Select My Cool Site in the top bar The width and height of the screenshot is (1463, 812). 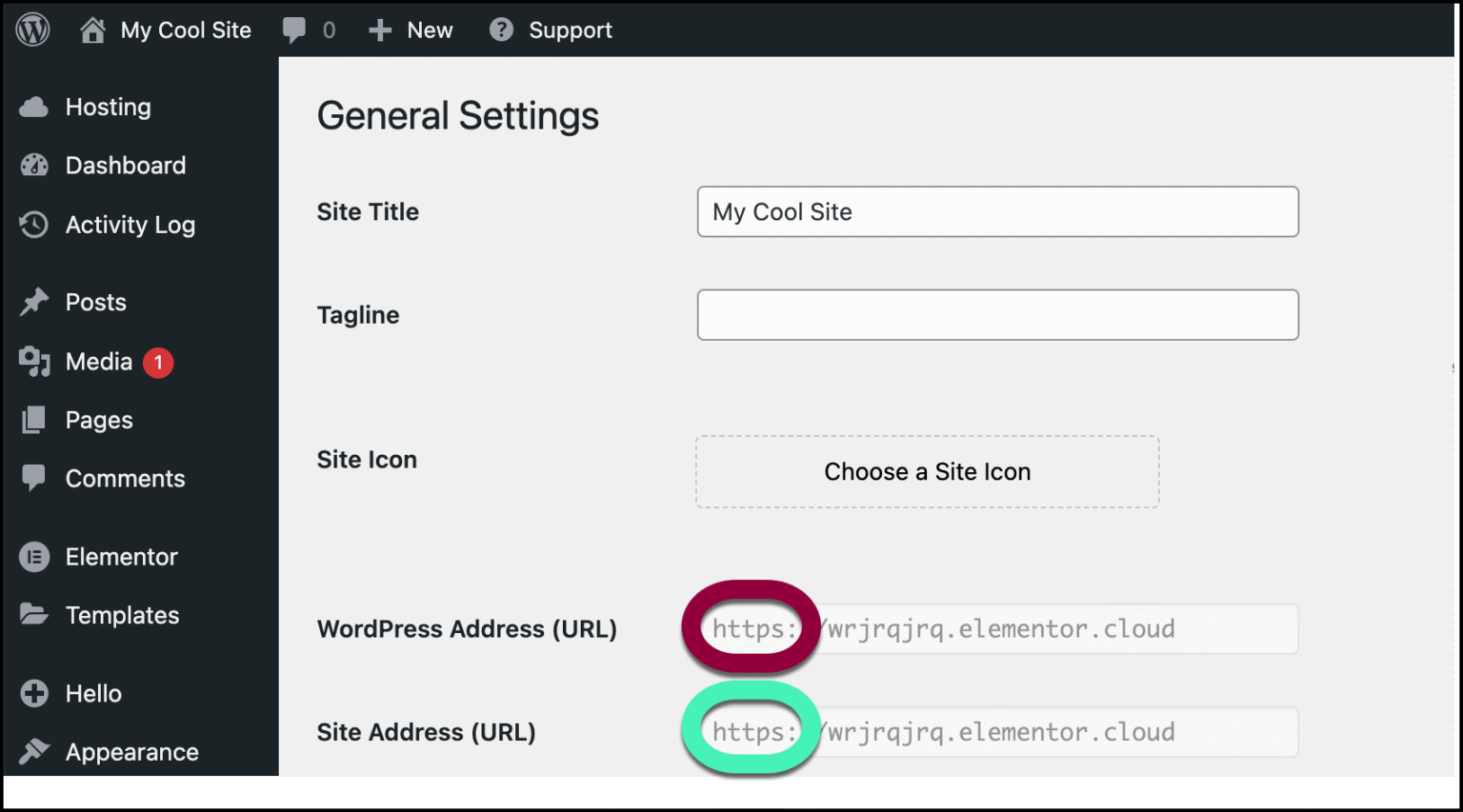(x=185, y=29)
